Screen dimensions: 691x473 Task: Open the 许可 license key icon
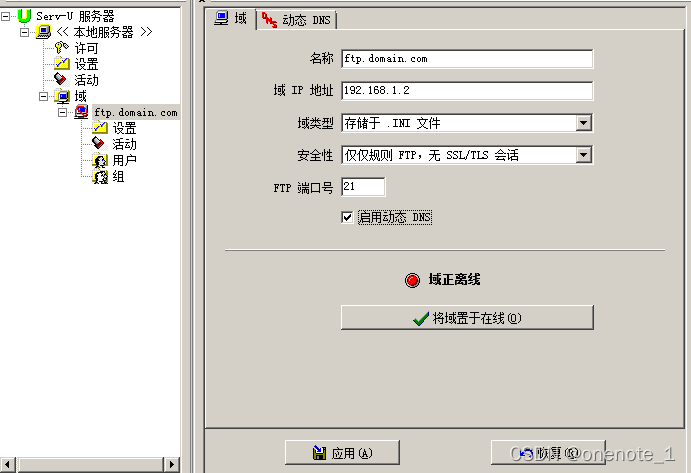pyautogui.click(x=62, y=48)
